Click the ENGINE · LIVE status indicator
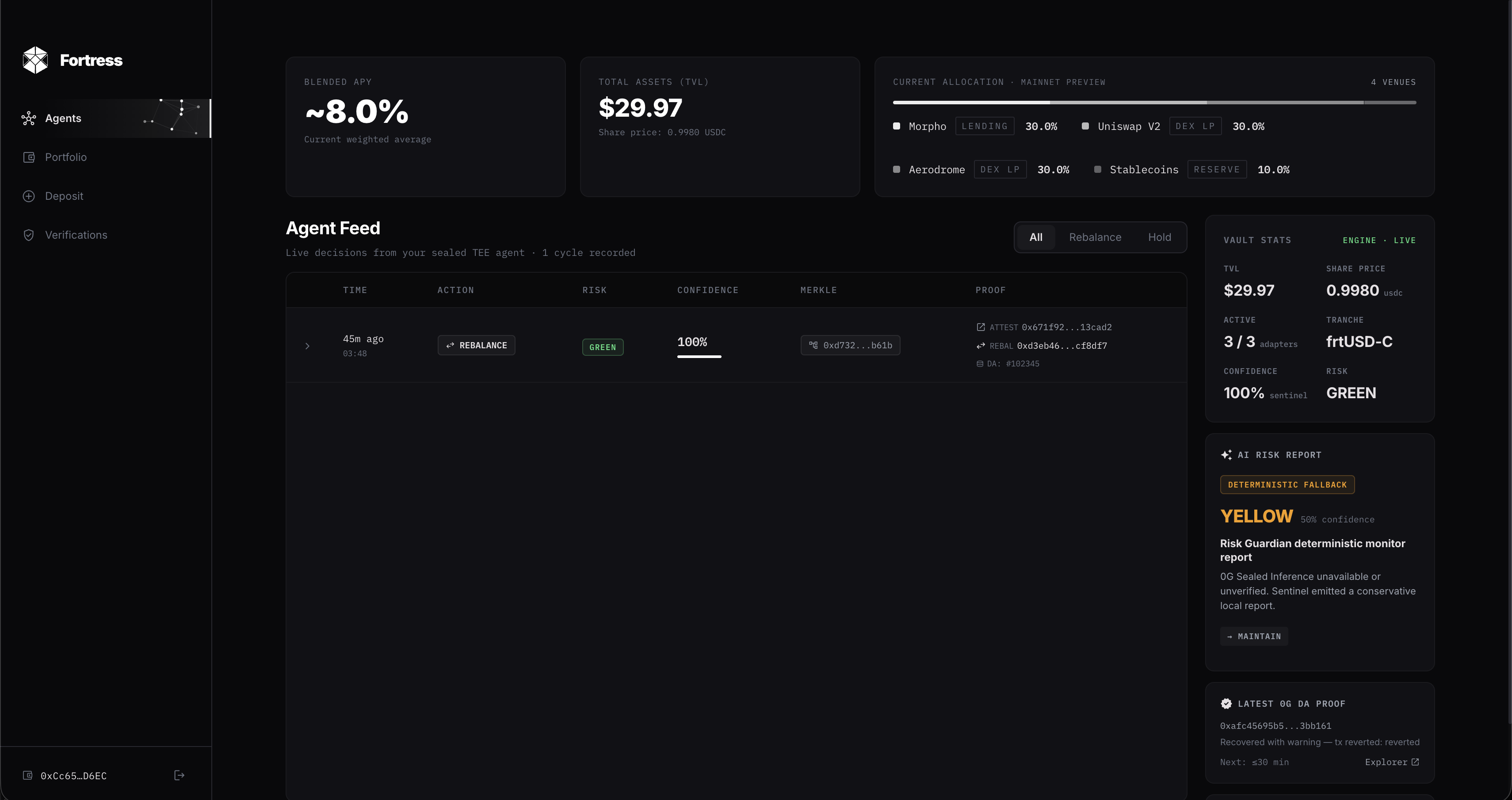This screenshot has height=800, width=1512. tap(1379, 240)
